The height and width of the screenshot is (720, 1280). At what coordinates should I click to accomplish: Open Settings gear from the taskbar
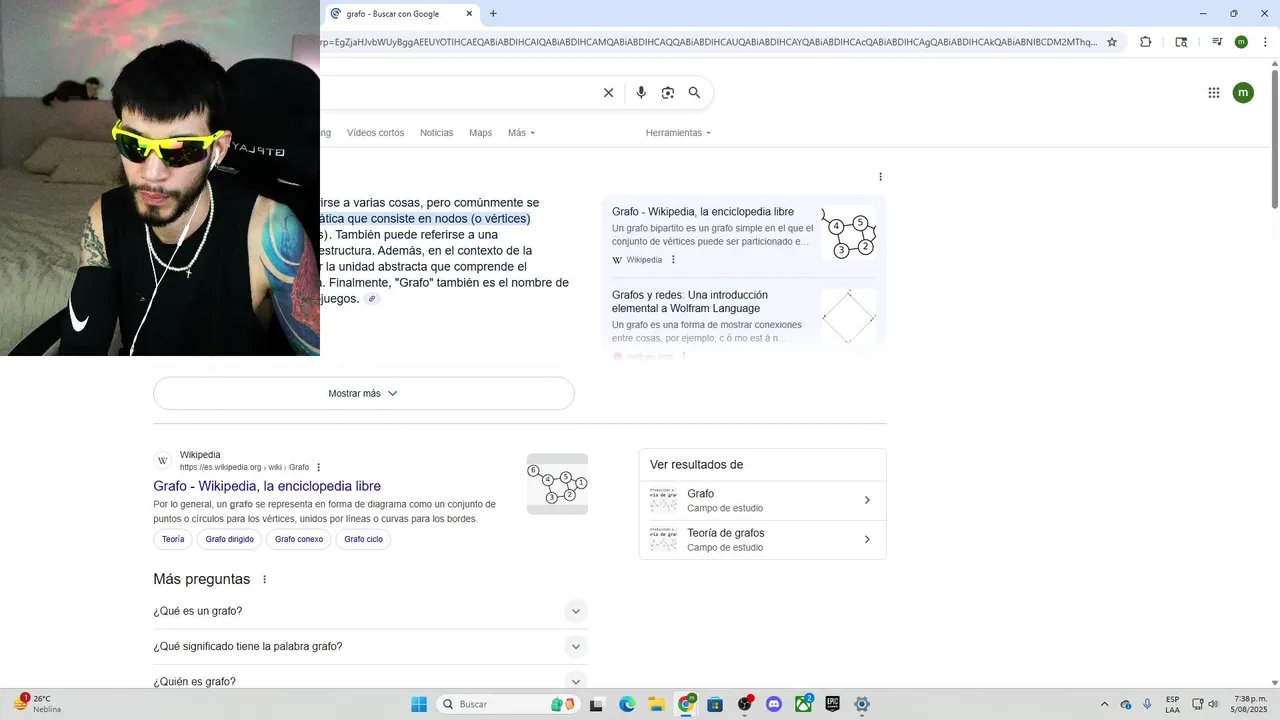862,704
